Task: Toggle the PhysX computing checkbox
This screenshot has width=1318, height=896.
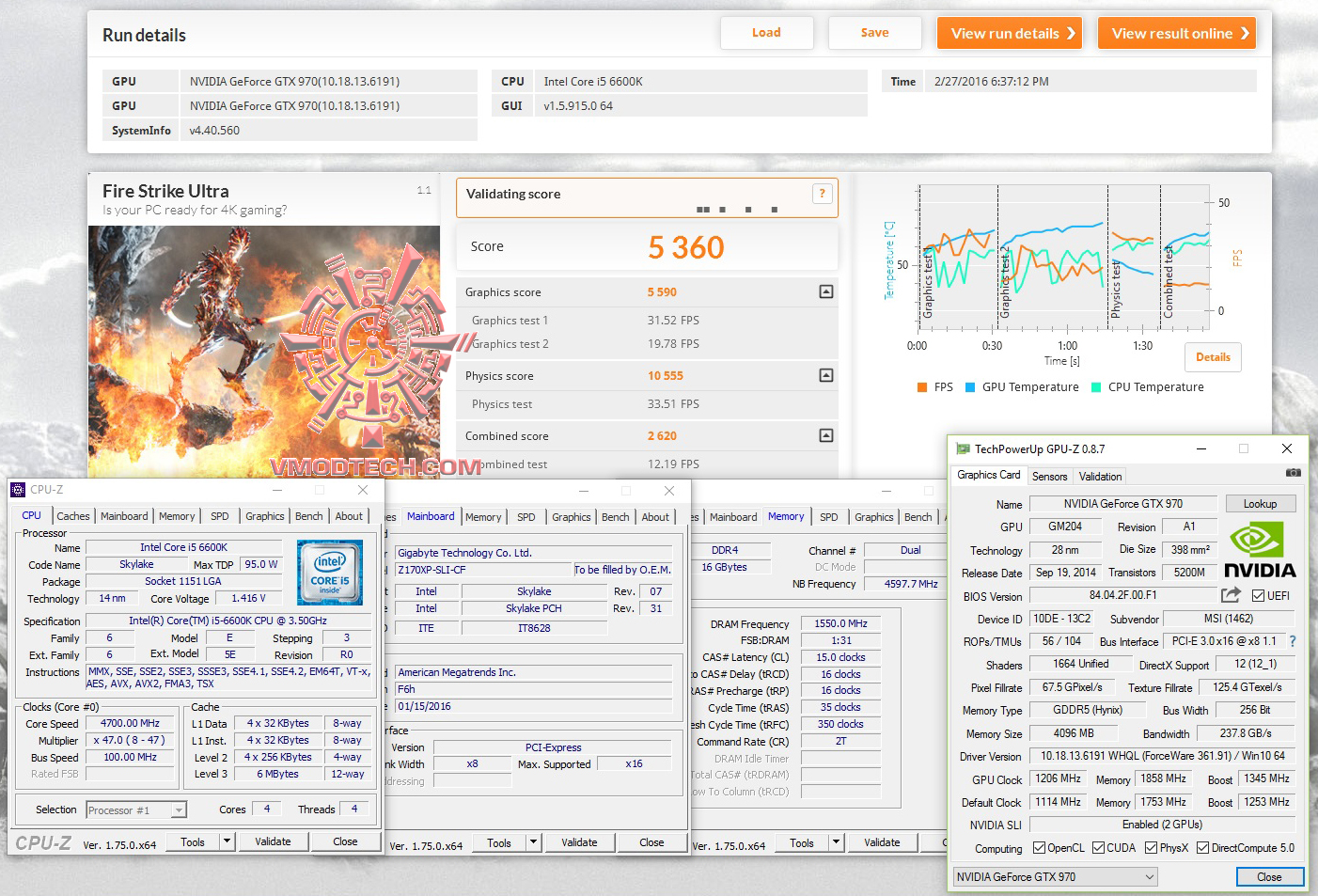Action: [1151, 848]
